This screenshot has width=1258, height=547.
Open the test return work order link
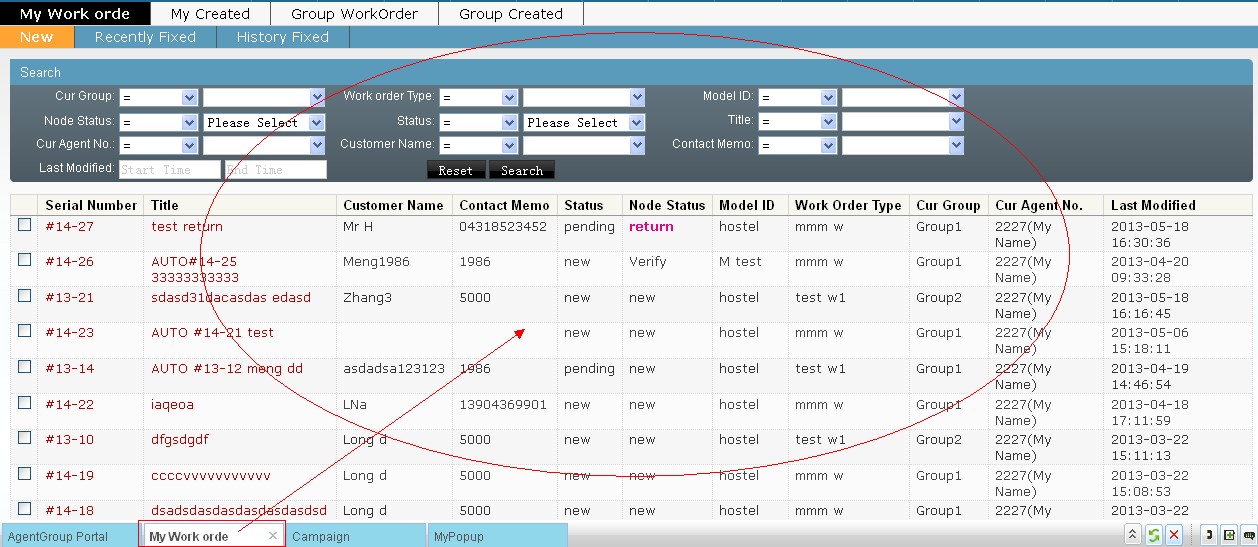pyautogui.click(x=187, y=226)
